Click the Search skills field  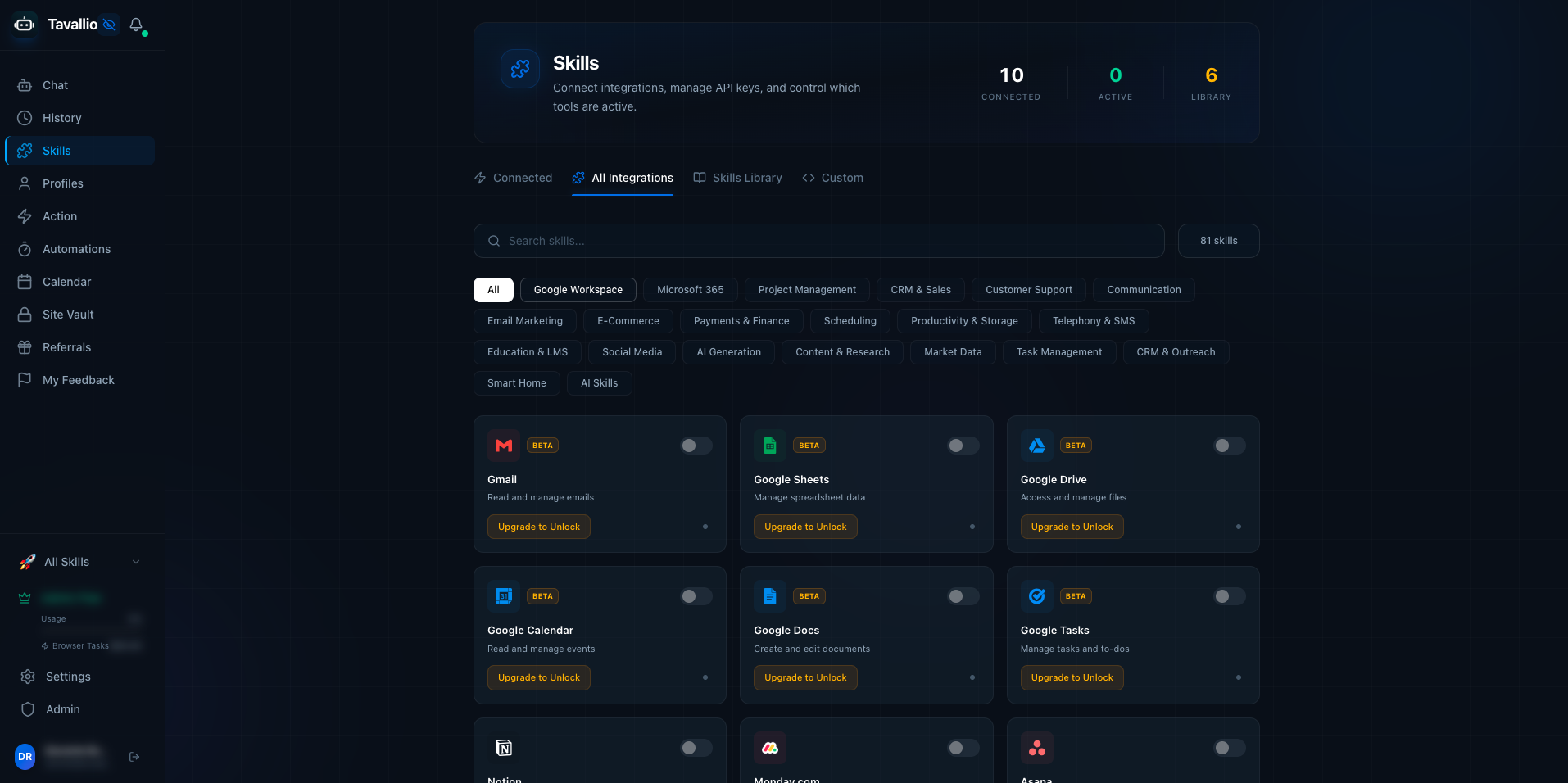click(819, 241)
